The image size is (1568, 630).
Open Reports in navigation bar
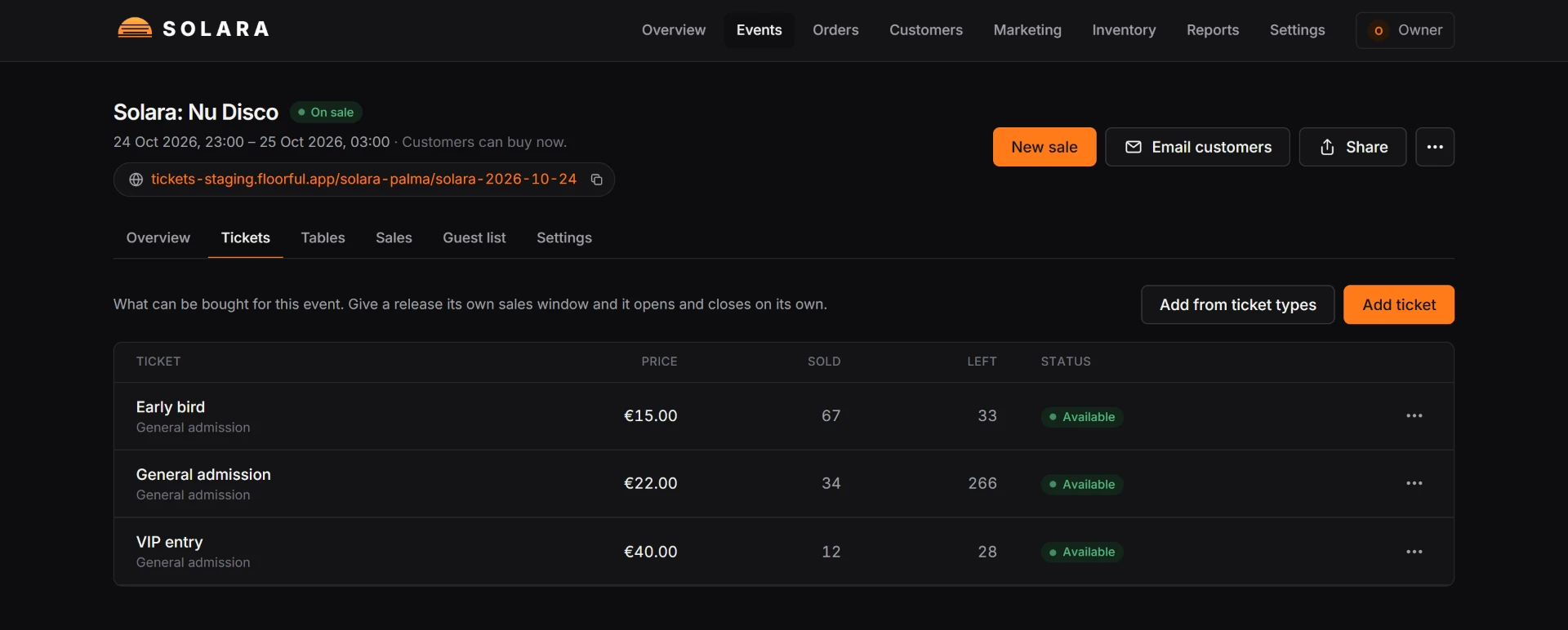tap(1213, 30)
